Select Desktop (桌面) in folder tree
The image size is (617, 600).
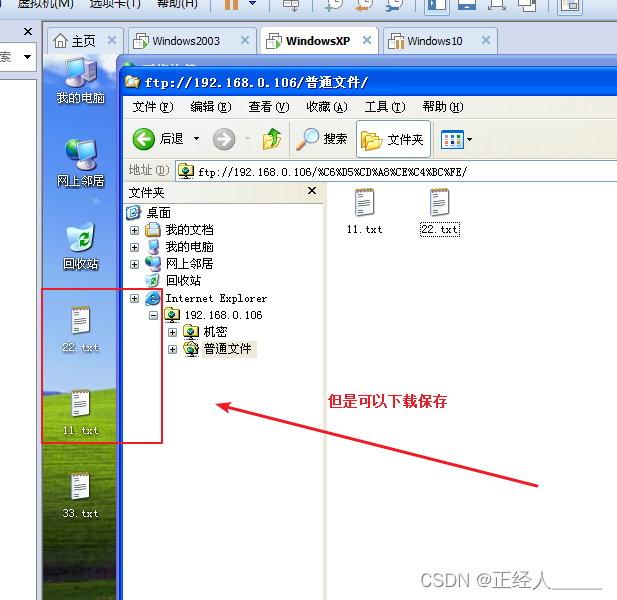tap(158, 213)
